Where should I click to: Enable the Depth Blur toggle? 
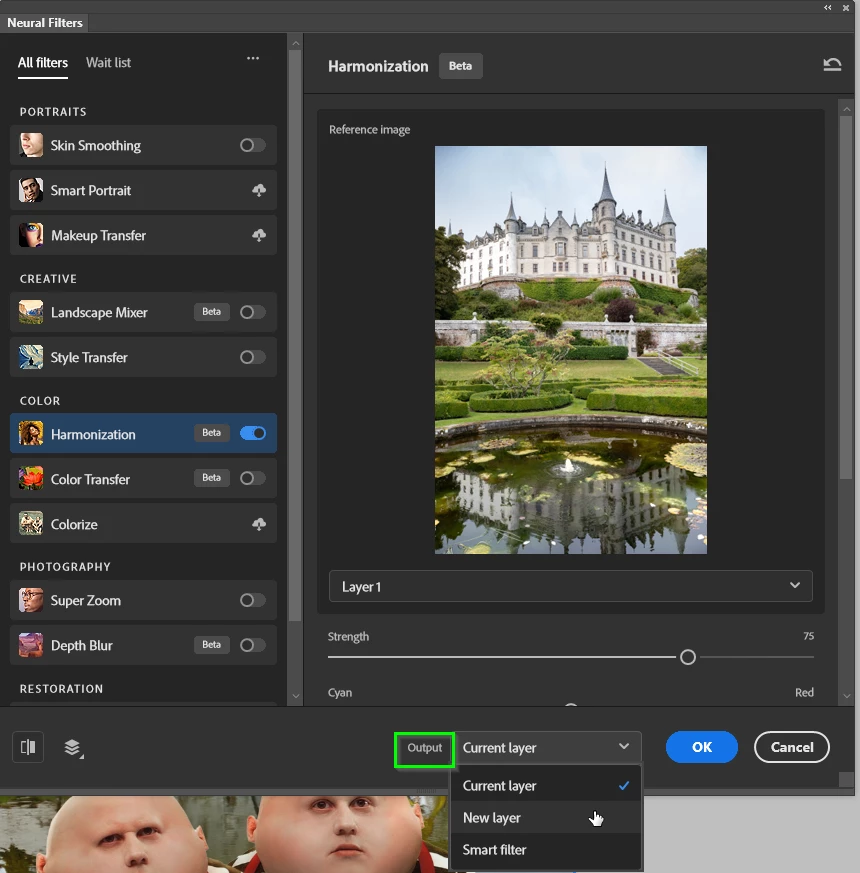(252, 645)
